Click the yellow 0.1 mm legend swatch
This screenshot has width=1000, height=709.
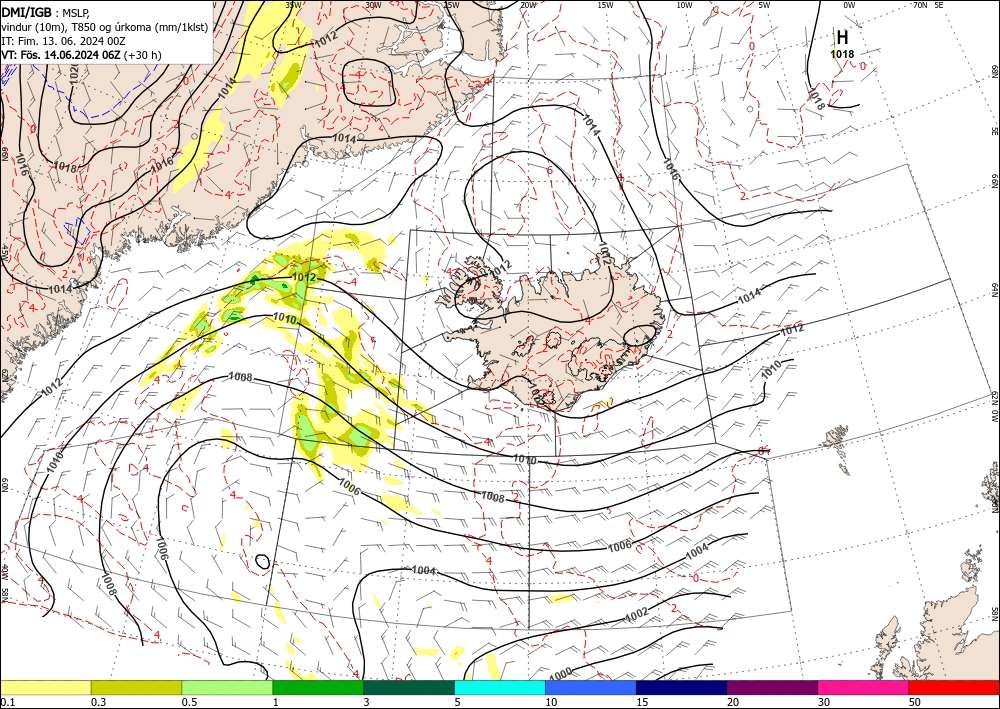coord(45,687)
